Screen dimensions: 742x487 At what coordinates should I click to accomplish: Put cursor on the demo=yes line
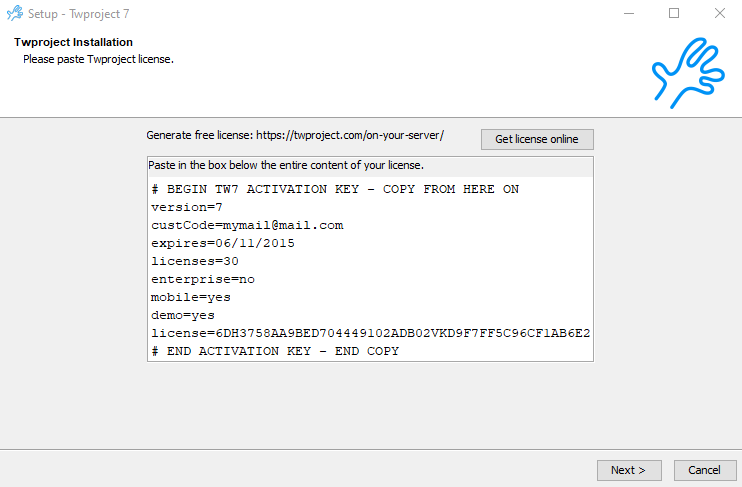[183, 315]
